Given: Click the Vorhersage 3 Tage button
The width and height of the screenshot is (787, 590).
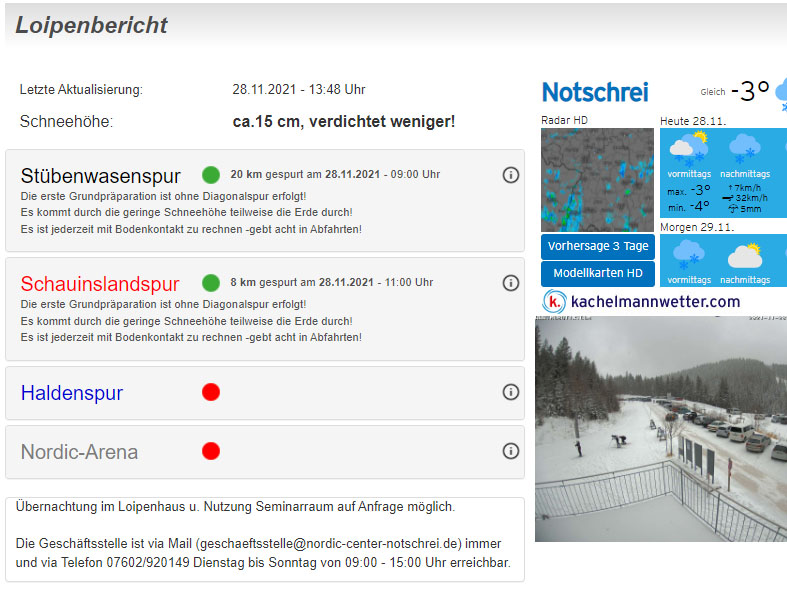Looking at the screenshot, I should point(598,247).
